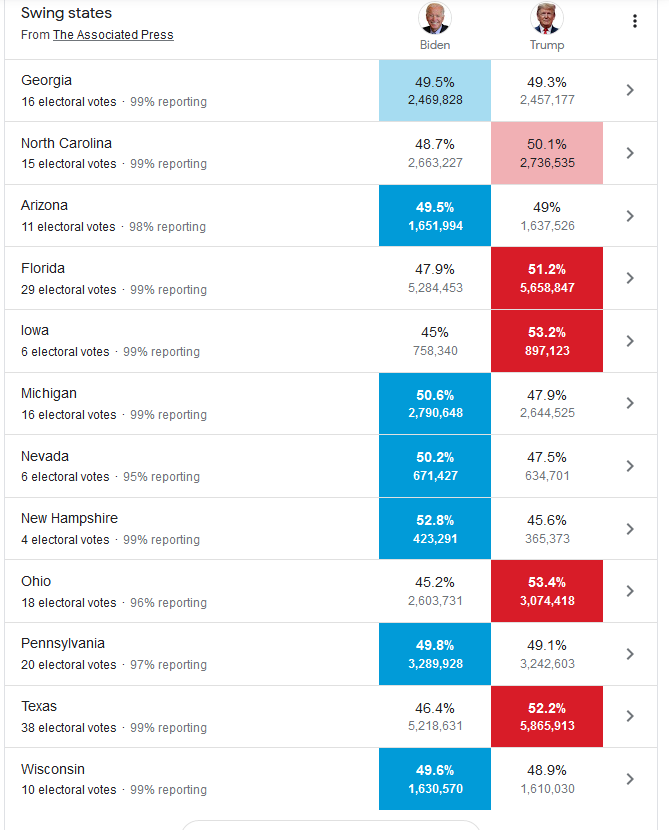This screenshot has height=830, width=669.
Task: Expand Arizona results chevron arrow
Action: pyautogui.click(x=630, y=216)
